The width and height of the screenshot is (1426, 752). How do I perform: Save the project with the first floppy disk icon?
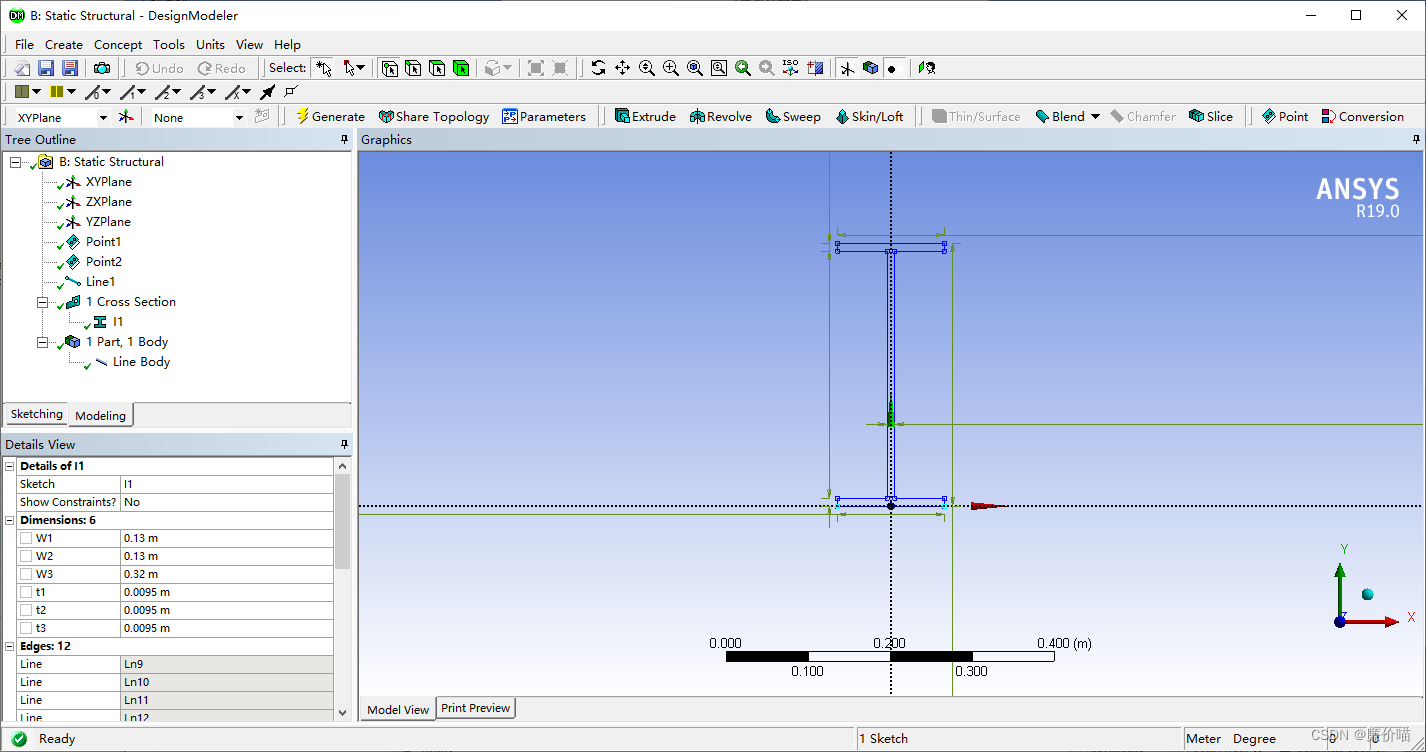(x=46, y=68)
